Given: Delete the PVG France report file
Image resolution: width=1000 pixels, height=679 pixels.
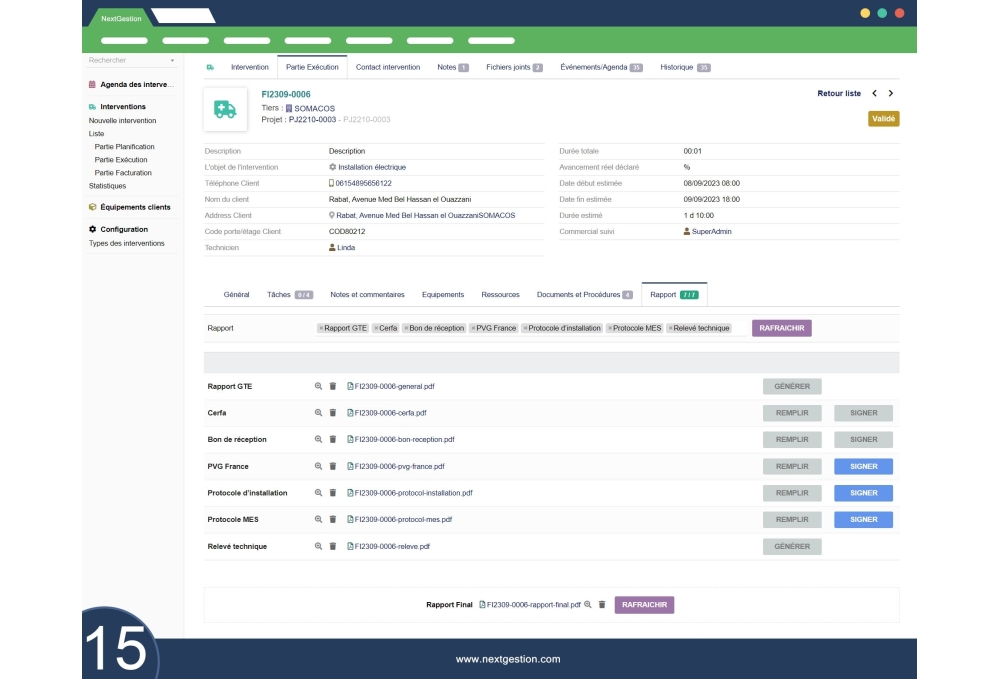Looking at the screenshot, I should (x=333, y=467).
